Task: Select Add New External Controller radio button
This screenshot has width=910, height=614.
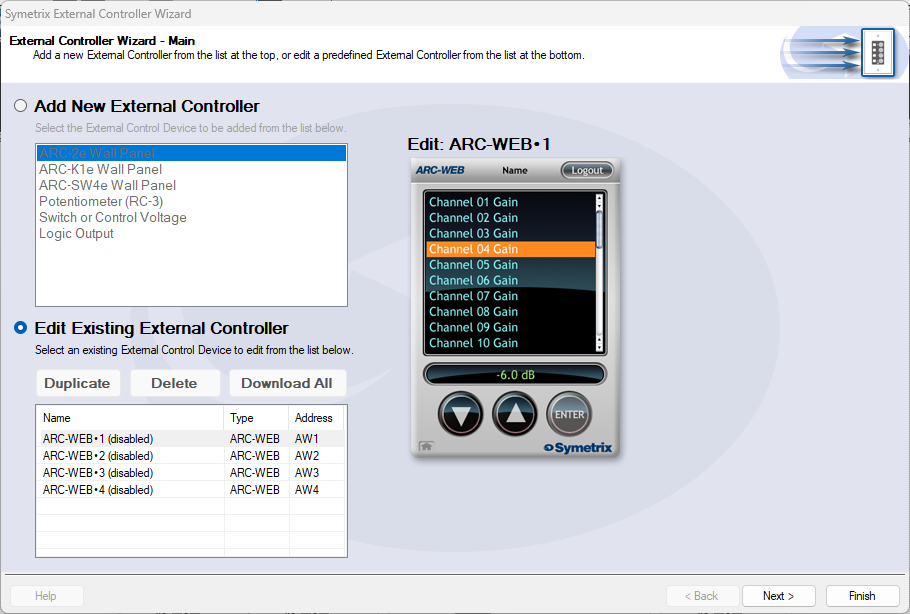Action: [21, 106]
